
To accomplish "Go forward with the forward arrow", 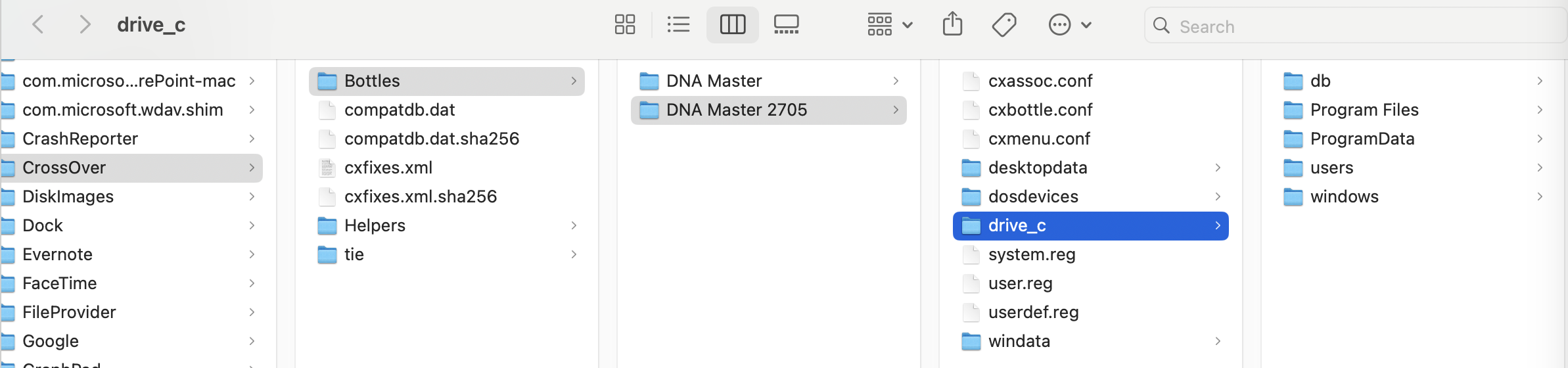I will pos(84,25).
